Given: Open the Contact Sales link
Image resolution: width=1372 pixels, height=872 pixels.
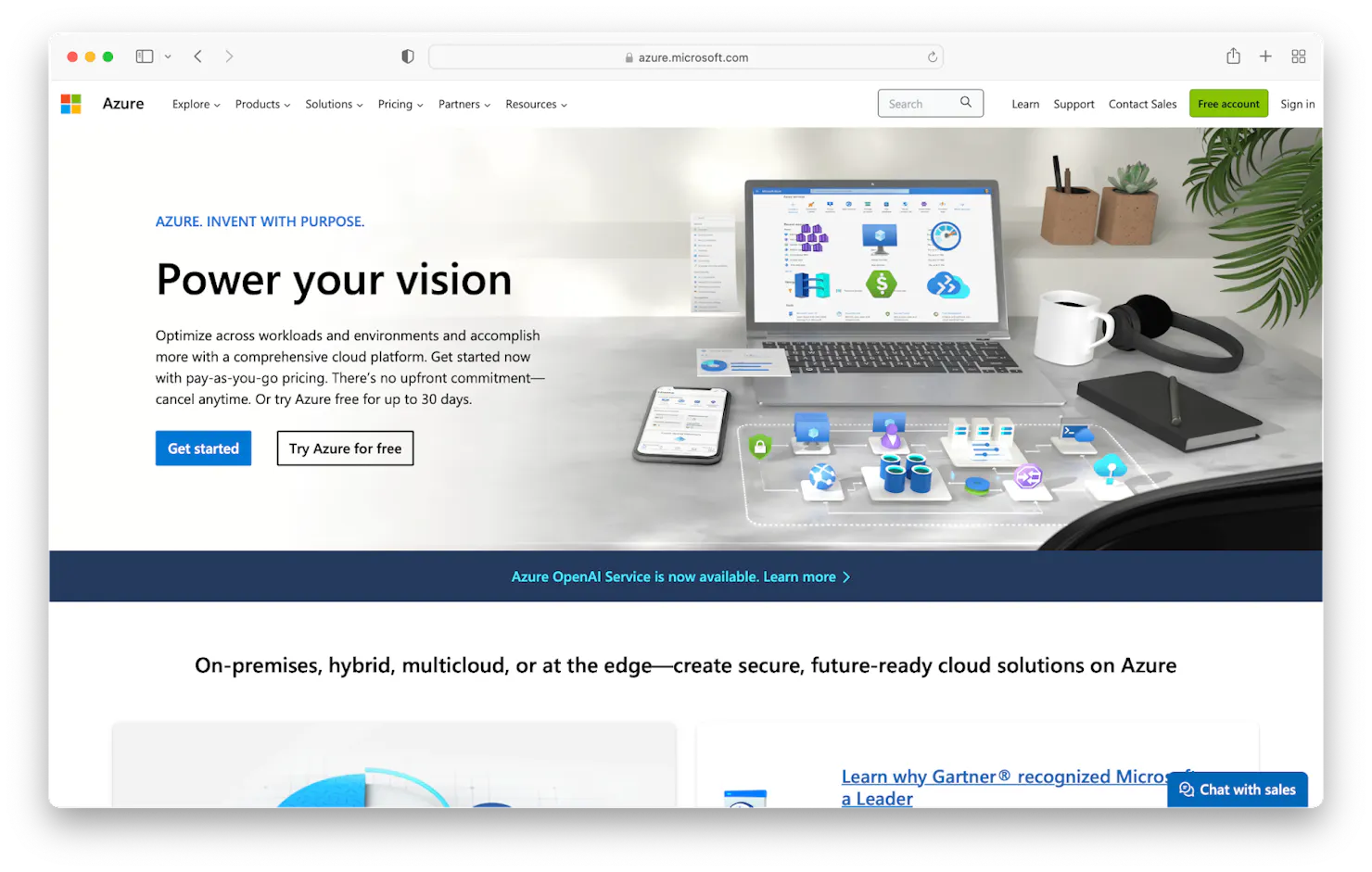Looking at the screenshot, I should coord(1142,105).
